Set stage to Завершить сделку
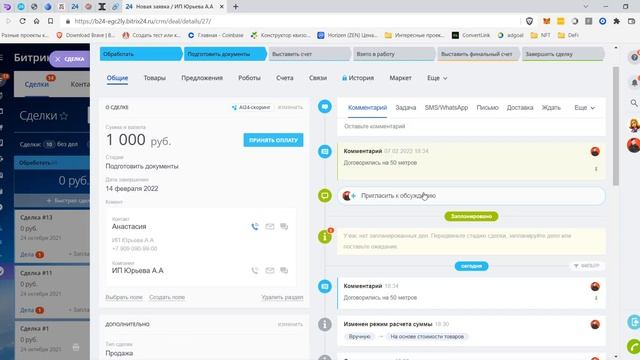 click(x=562, y=54)
